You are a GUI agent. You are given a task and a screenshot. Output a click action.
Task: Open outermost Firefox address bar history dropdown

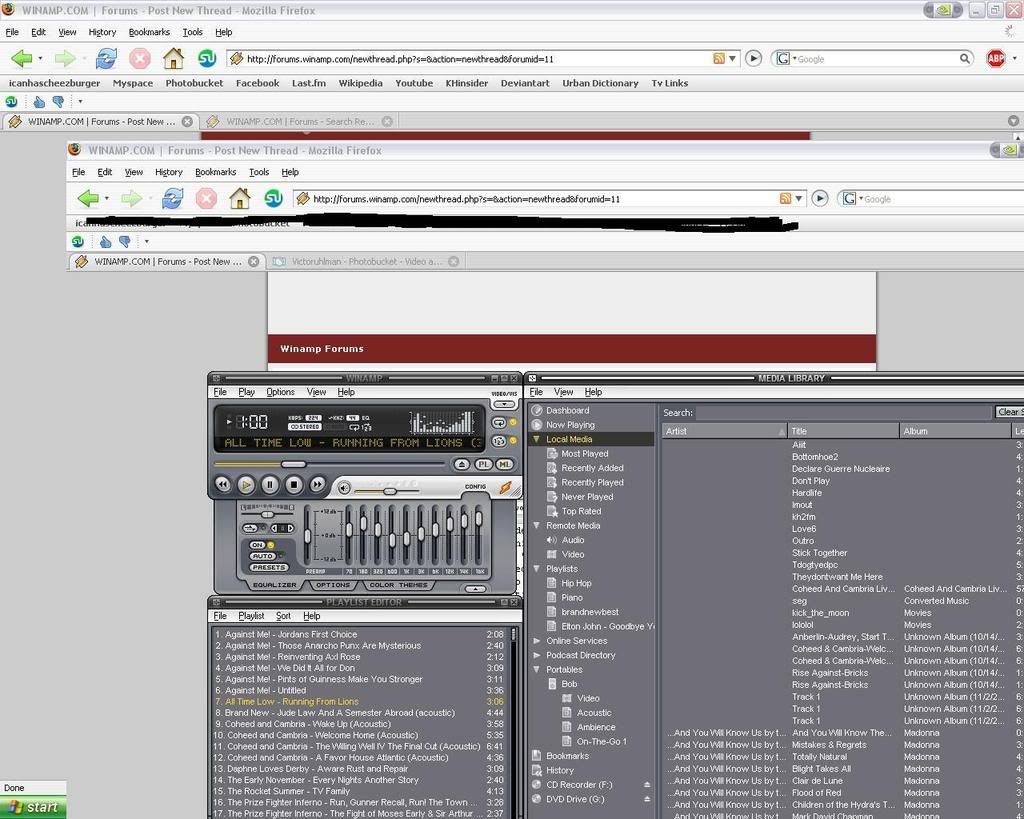coord(733,59)
